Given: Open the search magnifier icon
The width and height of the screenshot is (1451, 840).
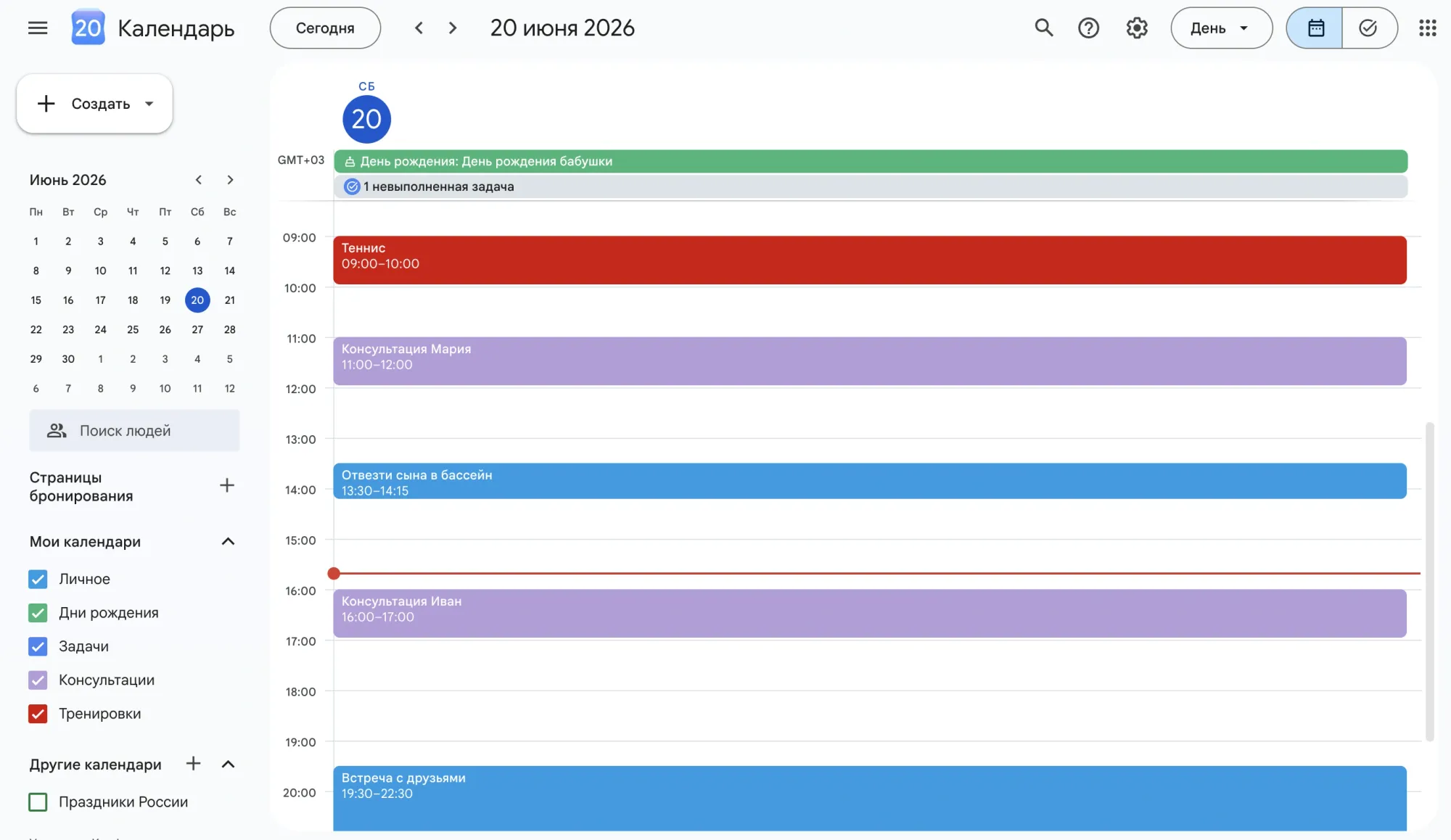Looking at the screenshot, I should pos(1043,28).
